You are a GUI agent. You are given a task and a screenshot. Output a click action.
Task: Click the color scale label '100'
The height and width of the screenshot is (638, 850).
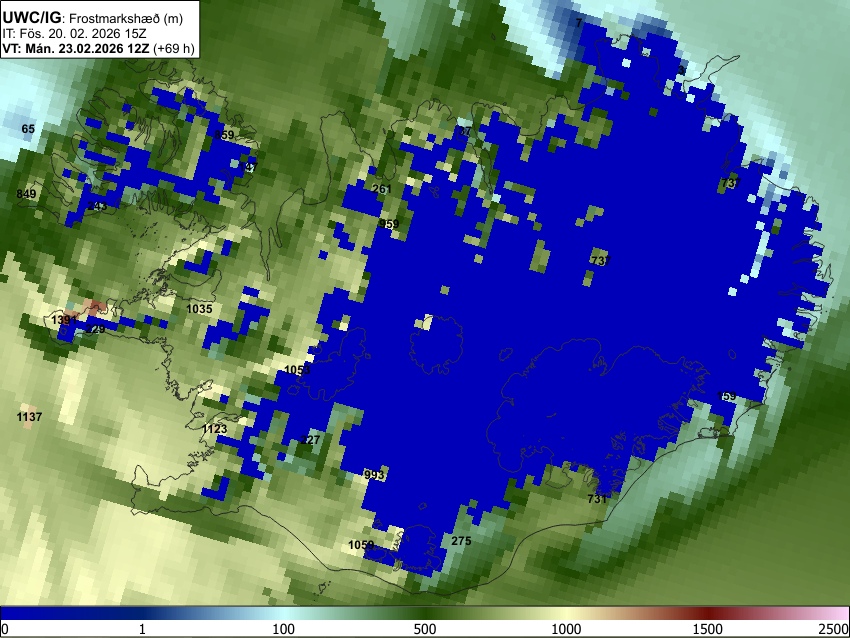284,629
